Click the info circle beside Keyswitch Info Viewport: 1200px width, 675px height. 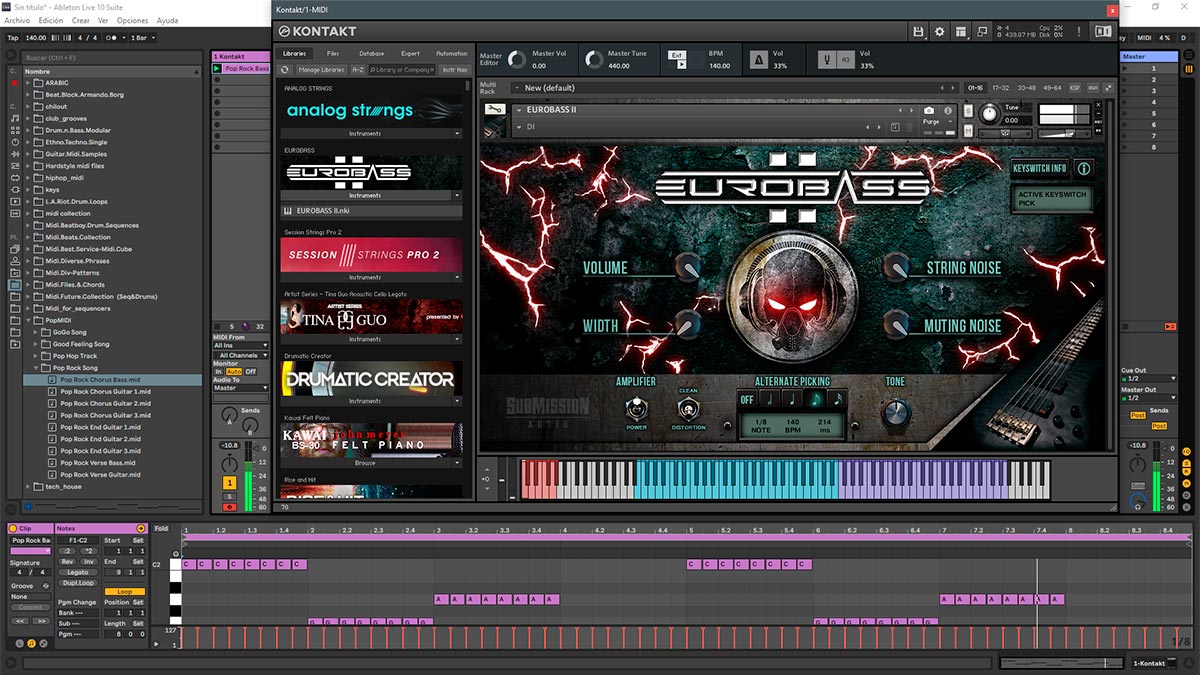coord(1083,169)
